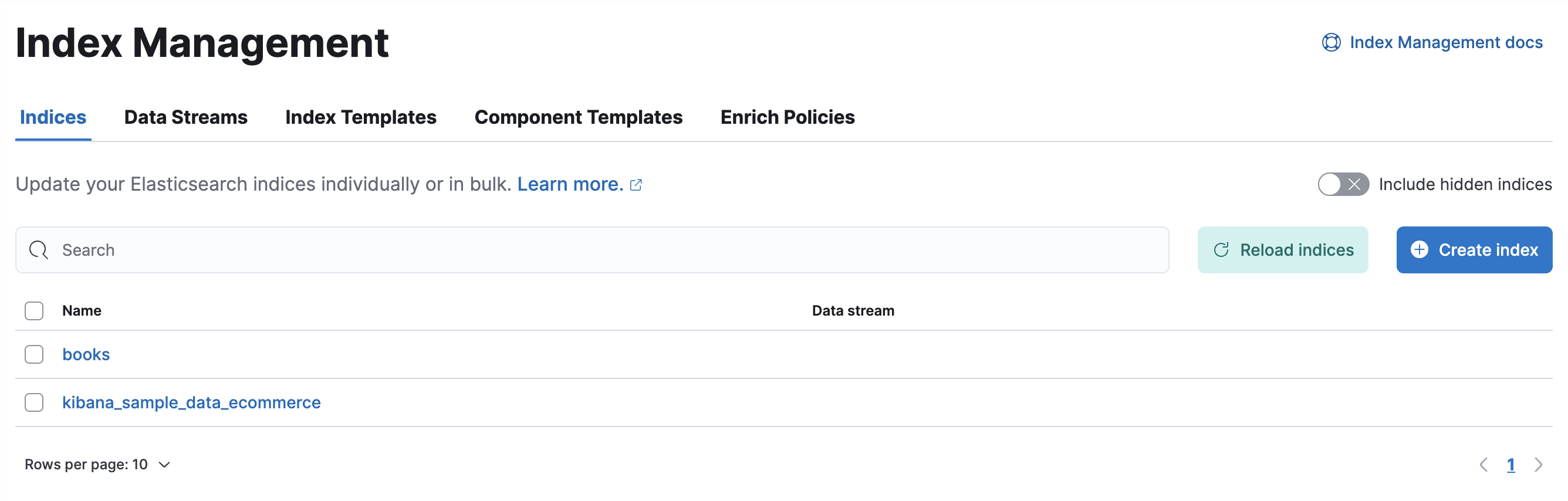Screen dimensions: 1568x501
Task: Check the select-all checkbox in table header
Action: point(34,311)
